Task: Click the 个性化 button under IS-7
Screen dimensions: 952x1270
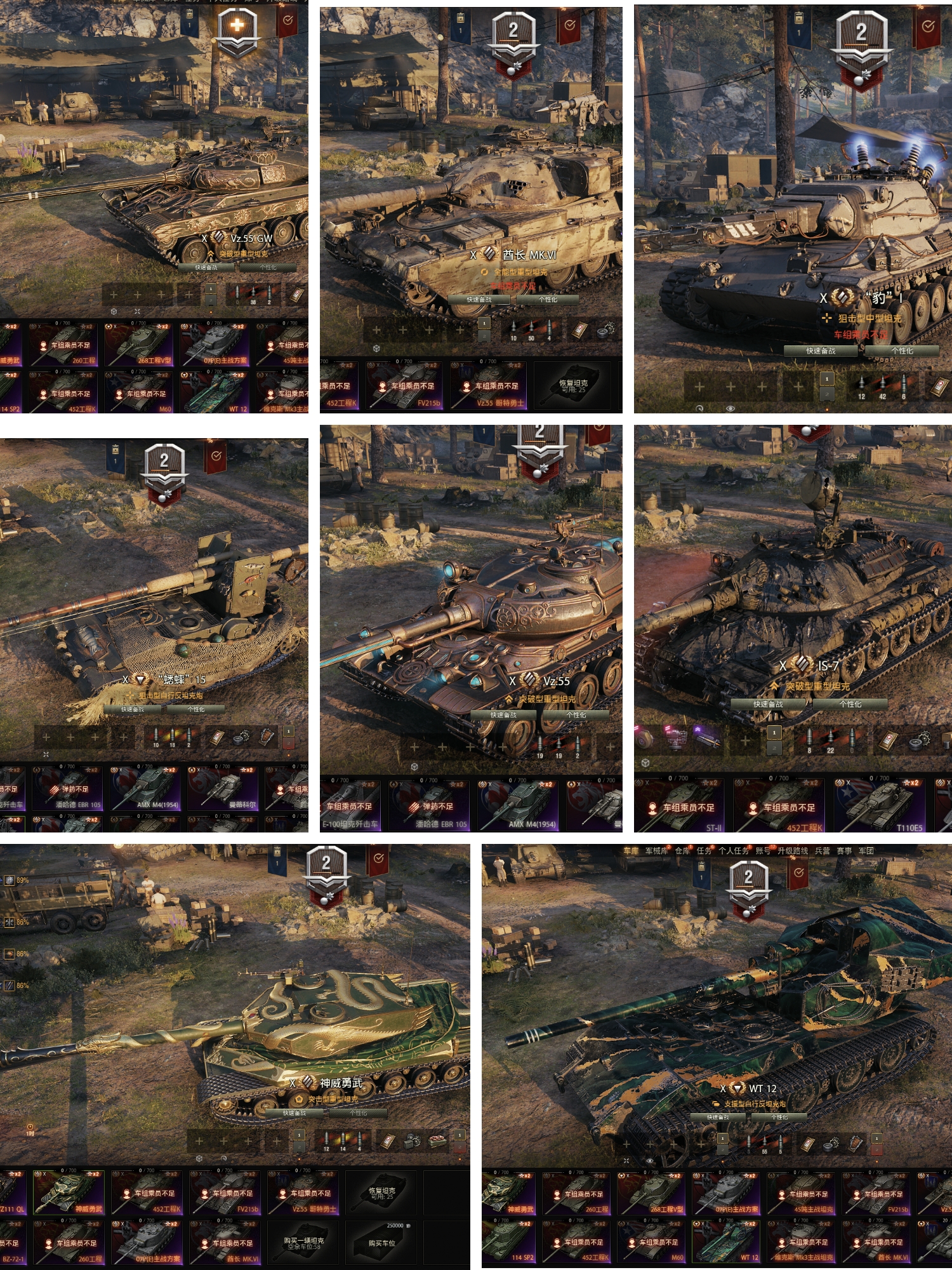Action: (850, 704)
